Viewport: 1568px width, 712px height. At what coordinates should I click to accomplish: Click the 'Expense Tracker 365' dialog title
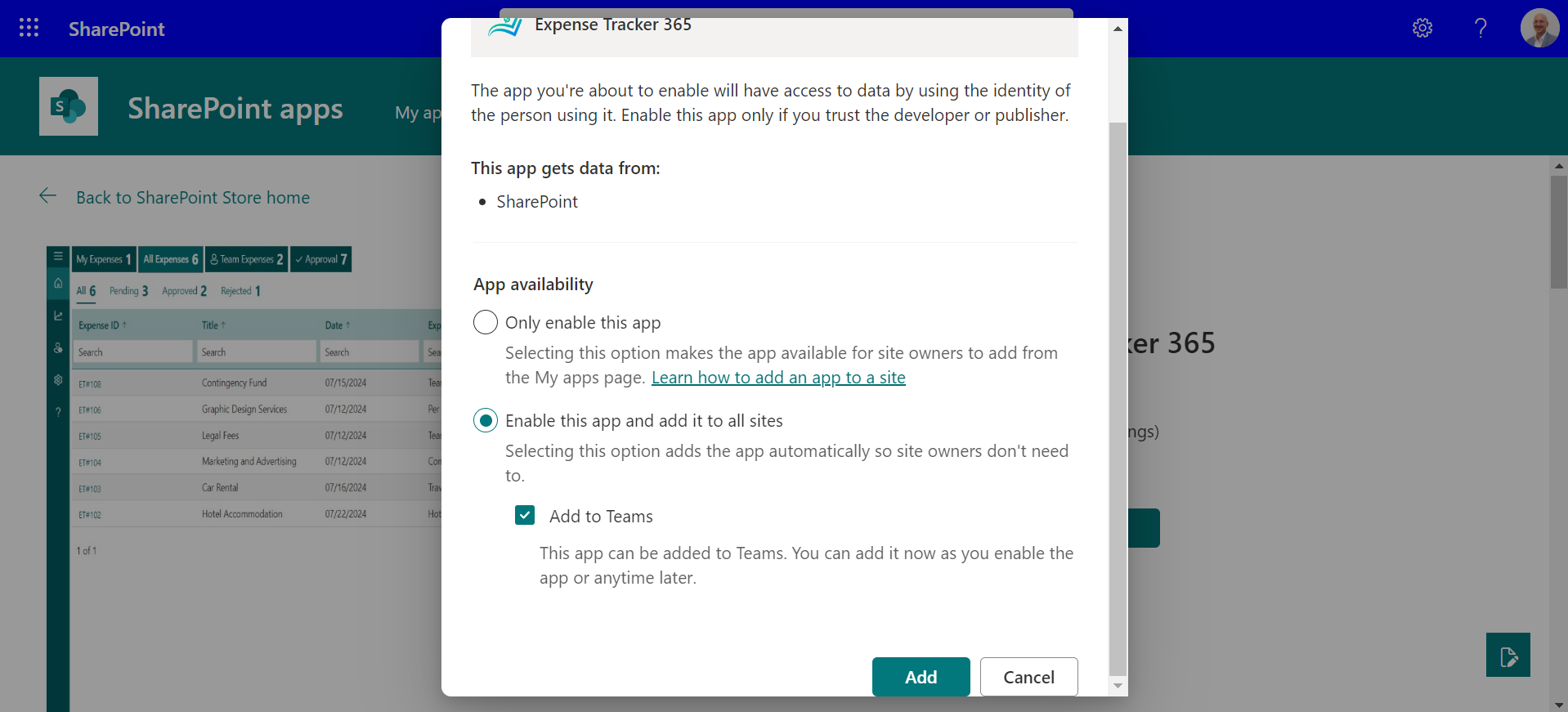tap(613, 25)
